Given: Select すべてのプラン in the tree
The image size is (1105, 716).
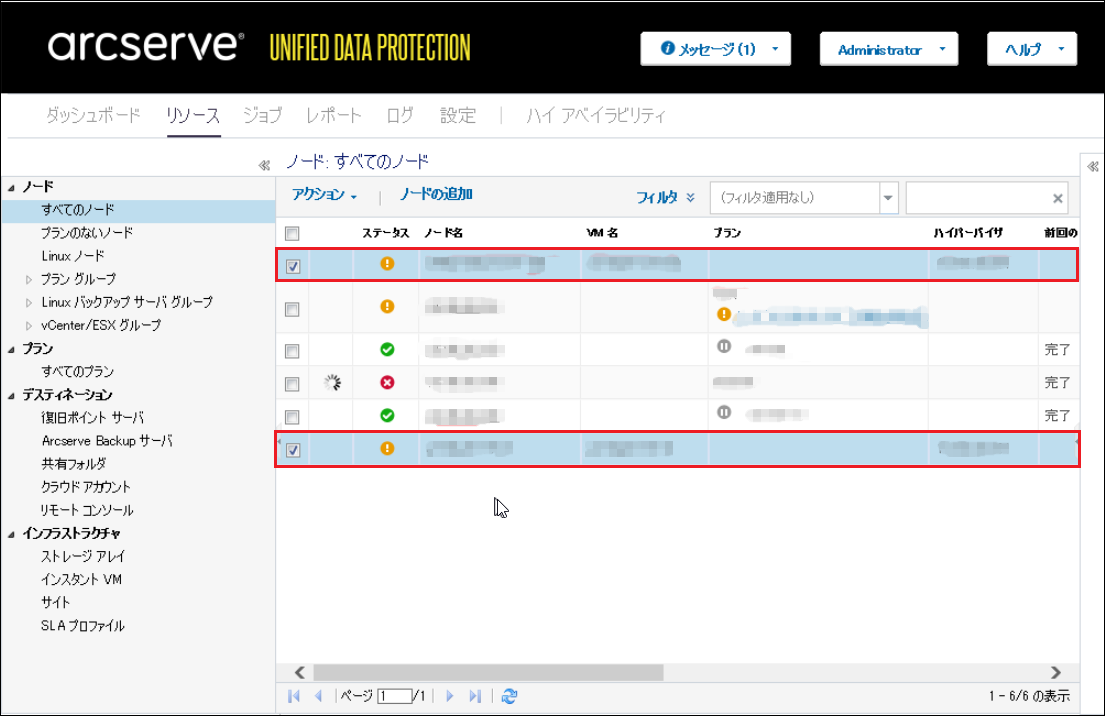Looking at the screenshot, I should [x=78, y=371].
